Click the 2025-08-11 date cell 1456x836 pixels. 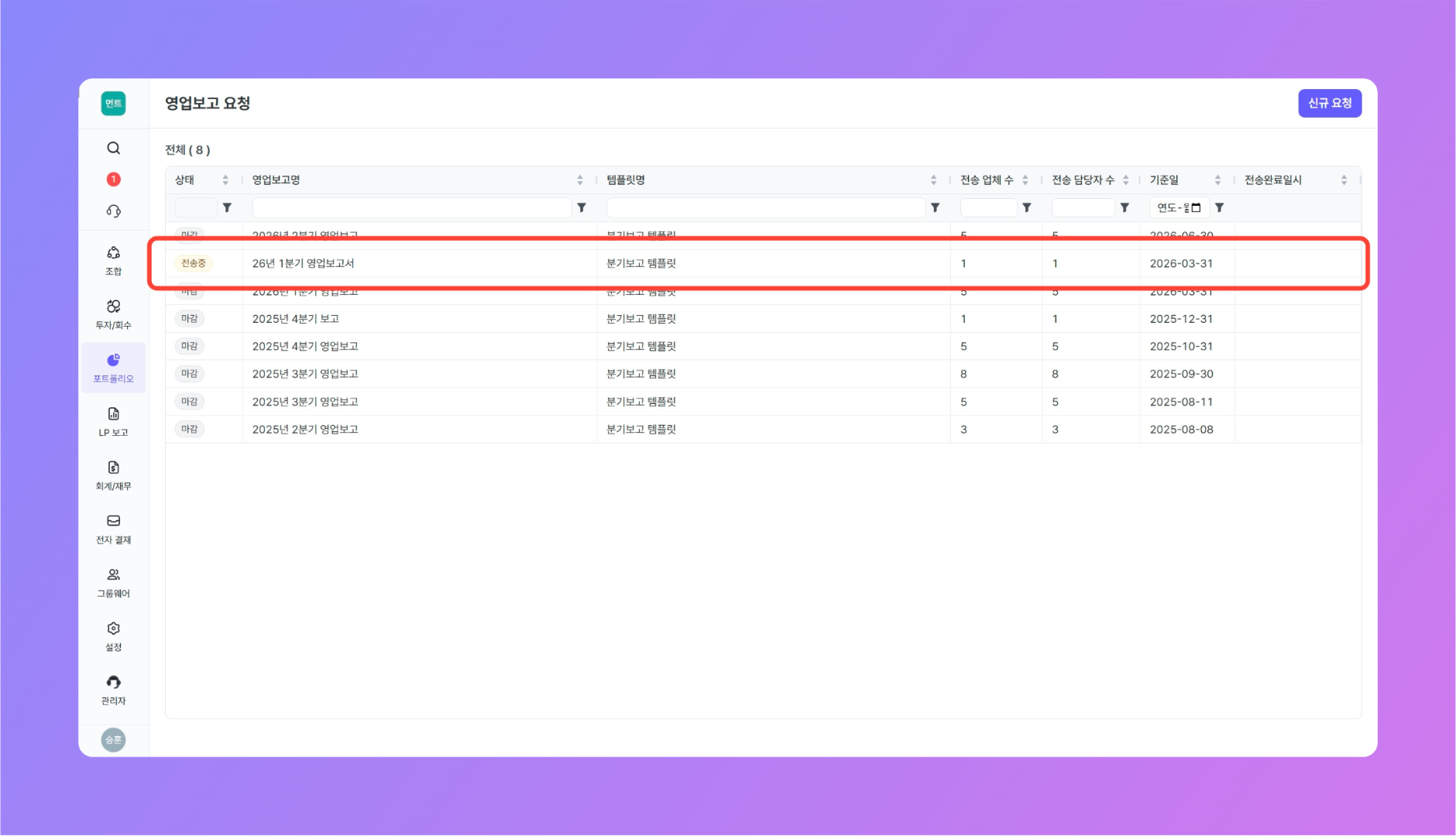(1181, 402)
